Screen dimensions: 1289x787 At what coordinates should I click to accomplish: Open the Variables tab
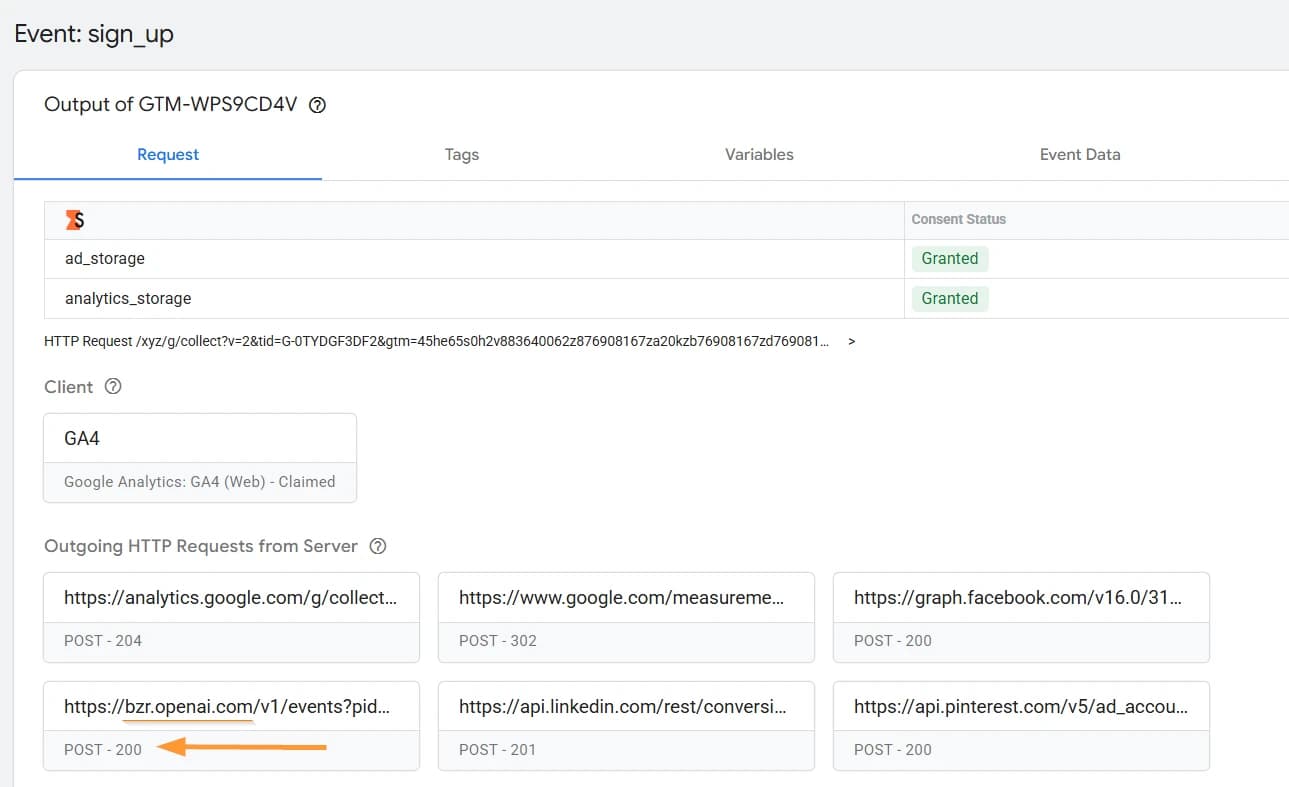click(x=759, y=155)
